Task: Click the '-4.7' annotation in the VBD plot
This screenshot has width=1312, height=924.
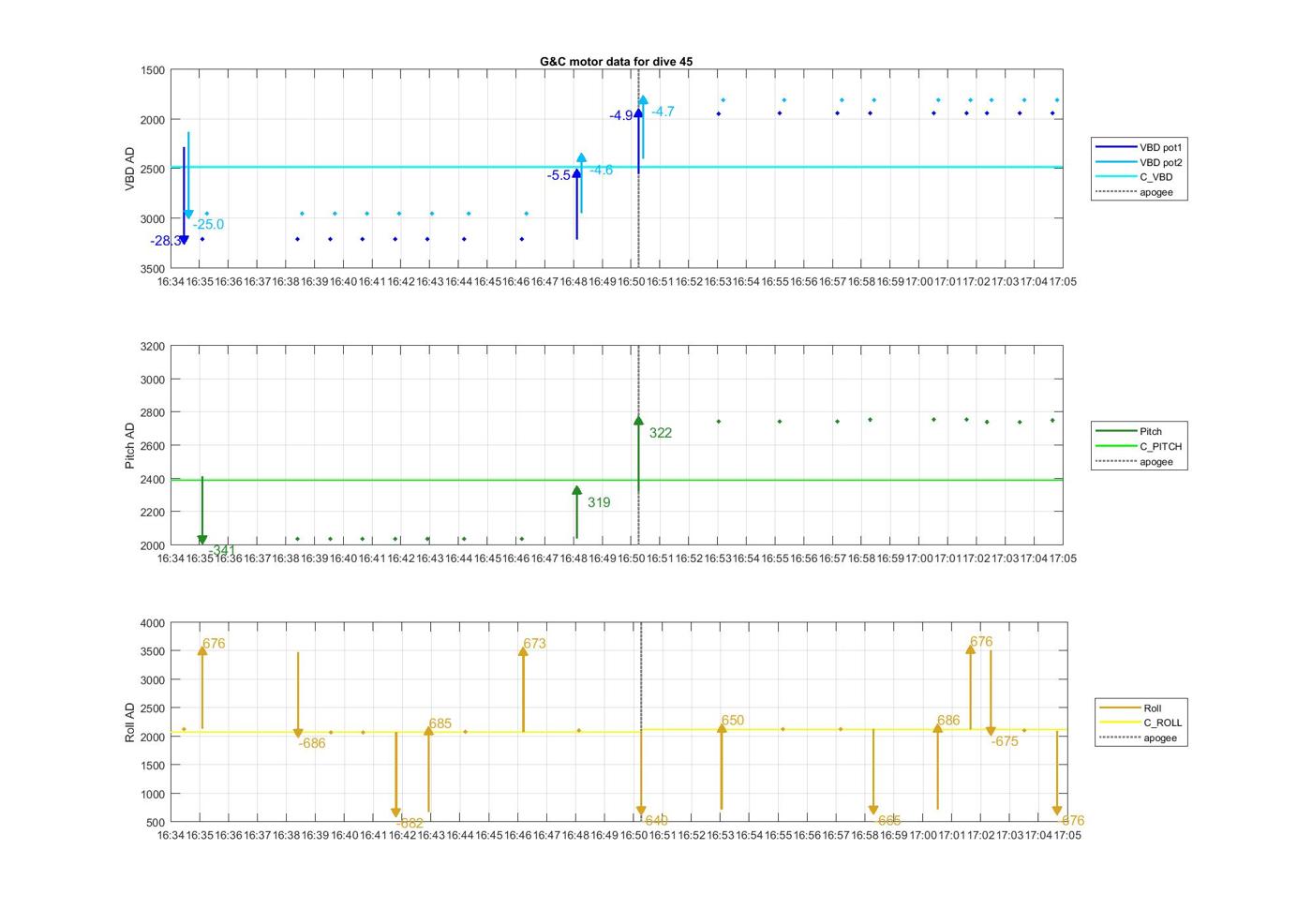Action: [x=663, y=111]
